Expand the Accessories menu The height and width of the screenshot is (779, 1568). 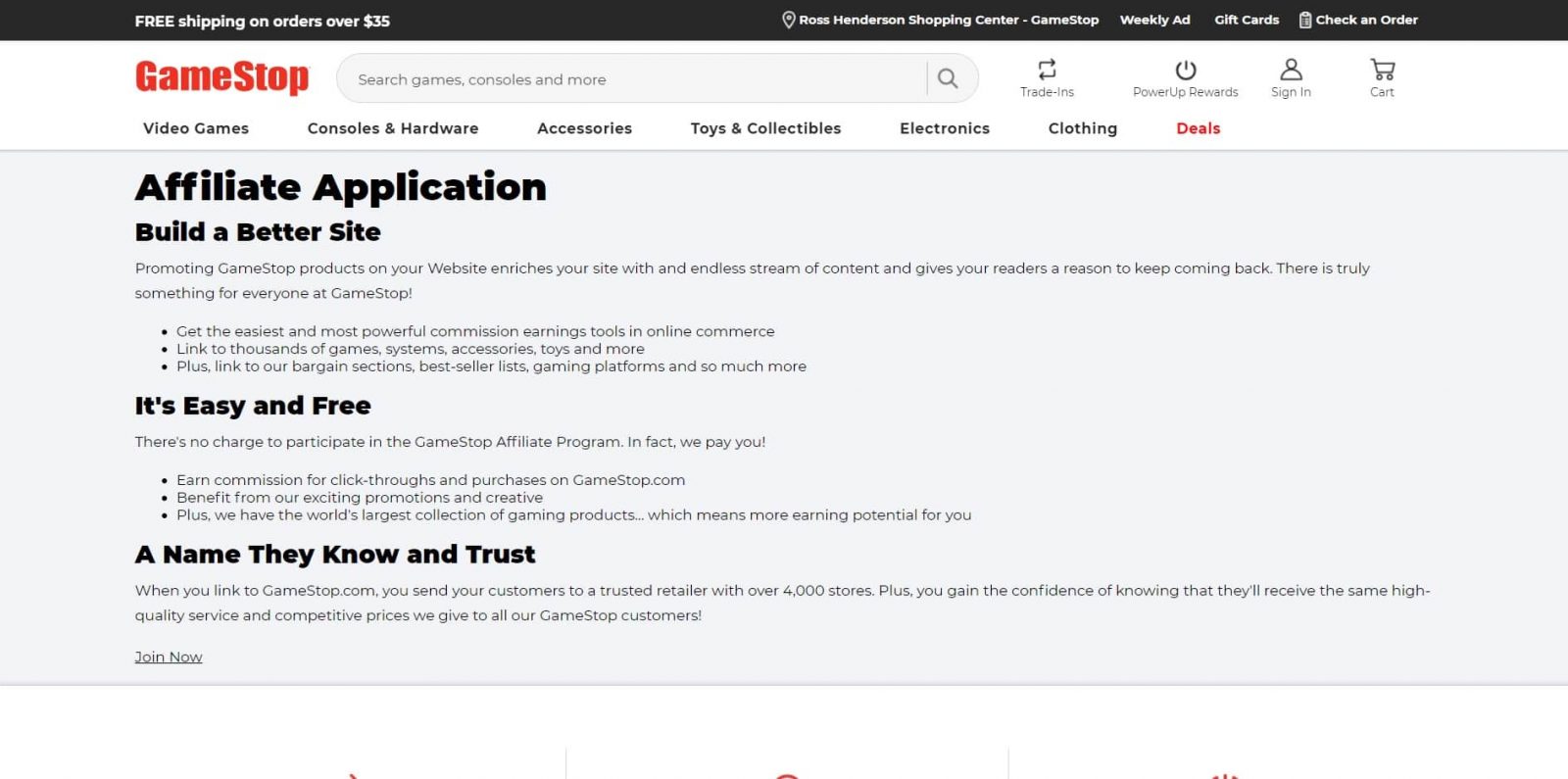pos(584,128)
